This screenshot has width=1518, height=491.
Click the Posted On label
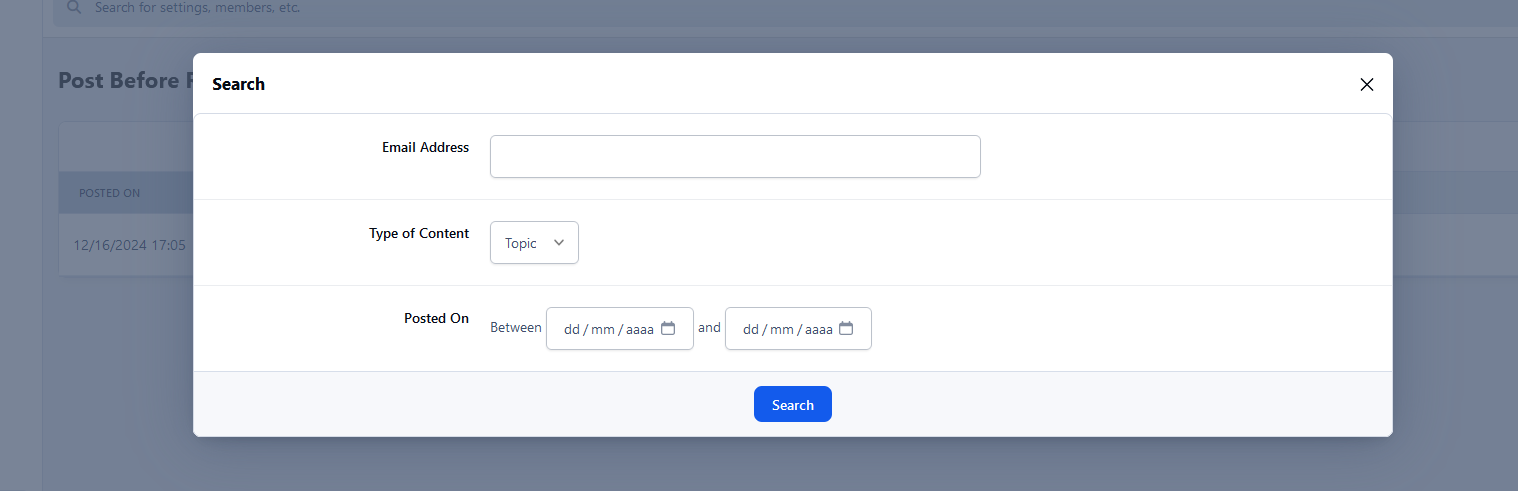click(436, 319)
